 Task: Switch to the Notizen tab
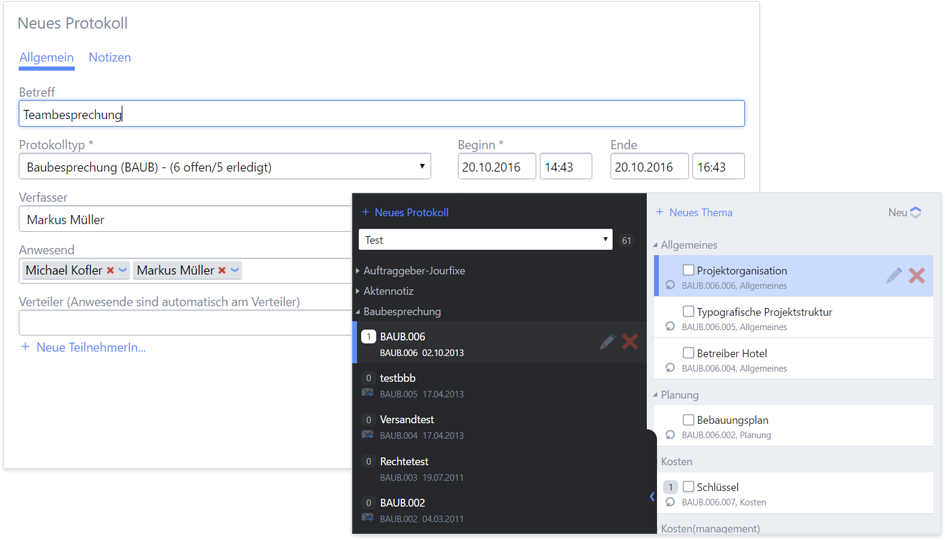click(x=110, y=58)
